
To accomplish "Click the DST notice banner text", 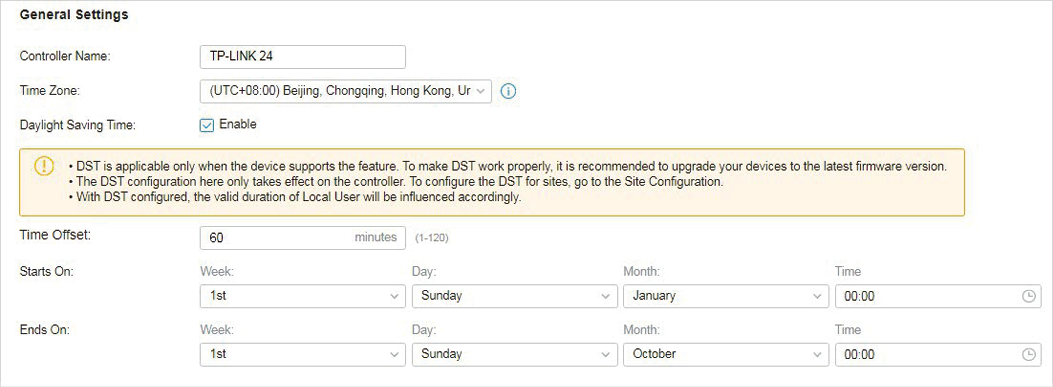I will tap(507, 182).
